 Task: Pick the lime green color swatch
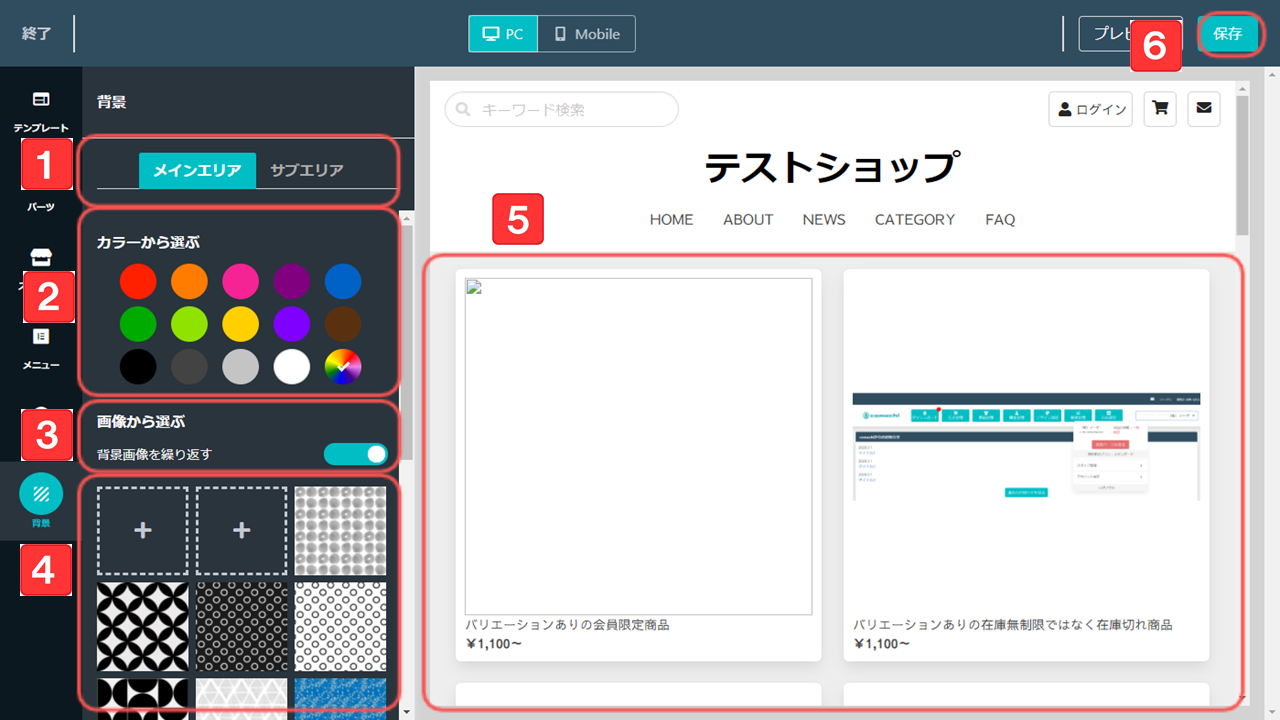(189, 324)
